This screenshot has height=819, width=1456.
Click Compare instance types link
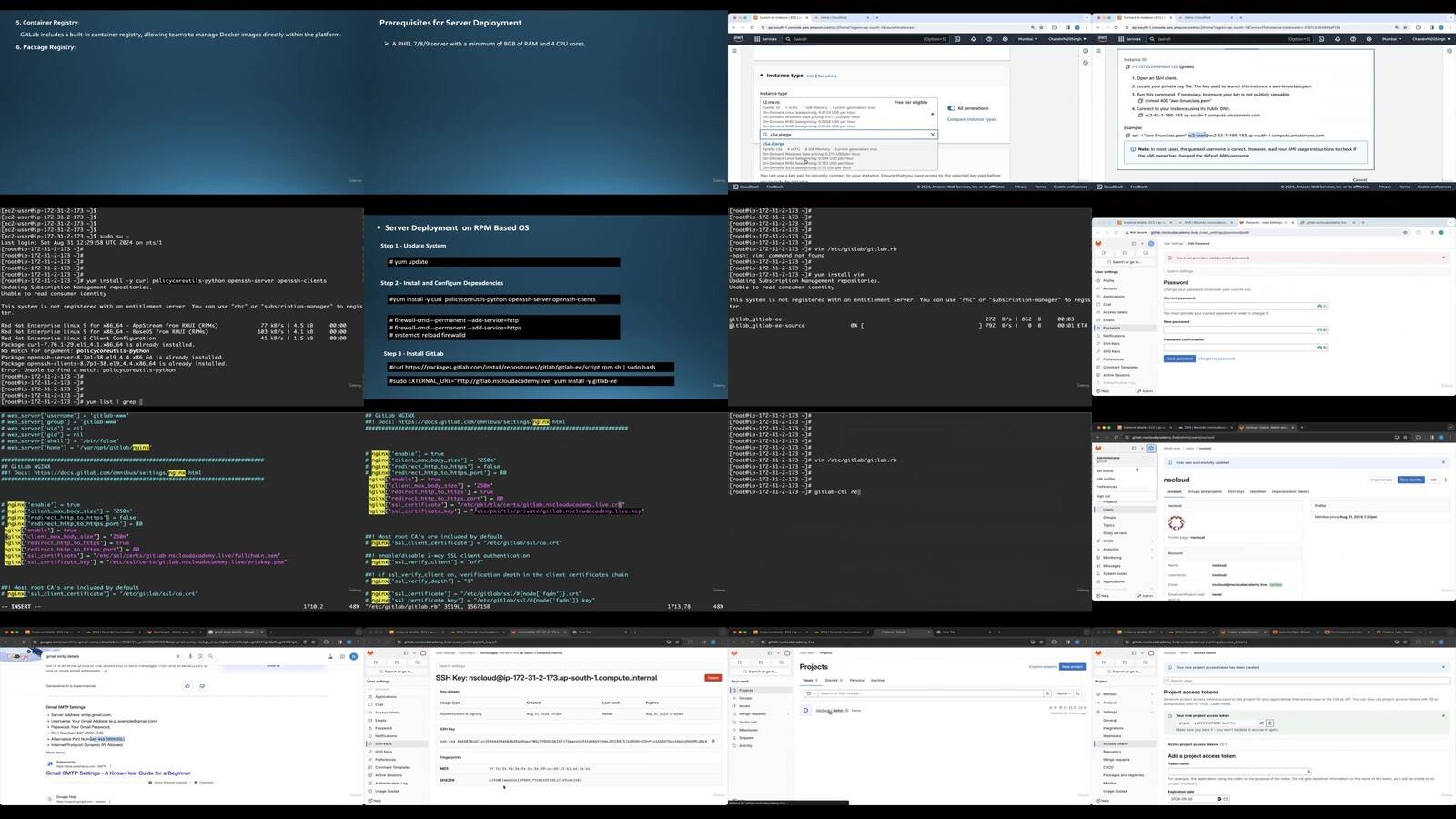[972, 119]
